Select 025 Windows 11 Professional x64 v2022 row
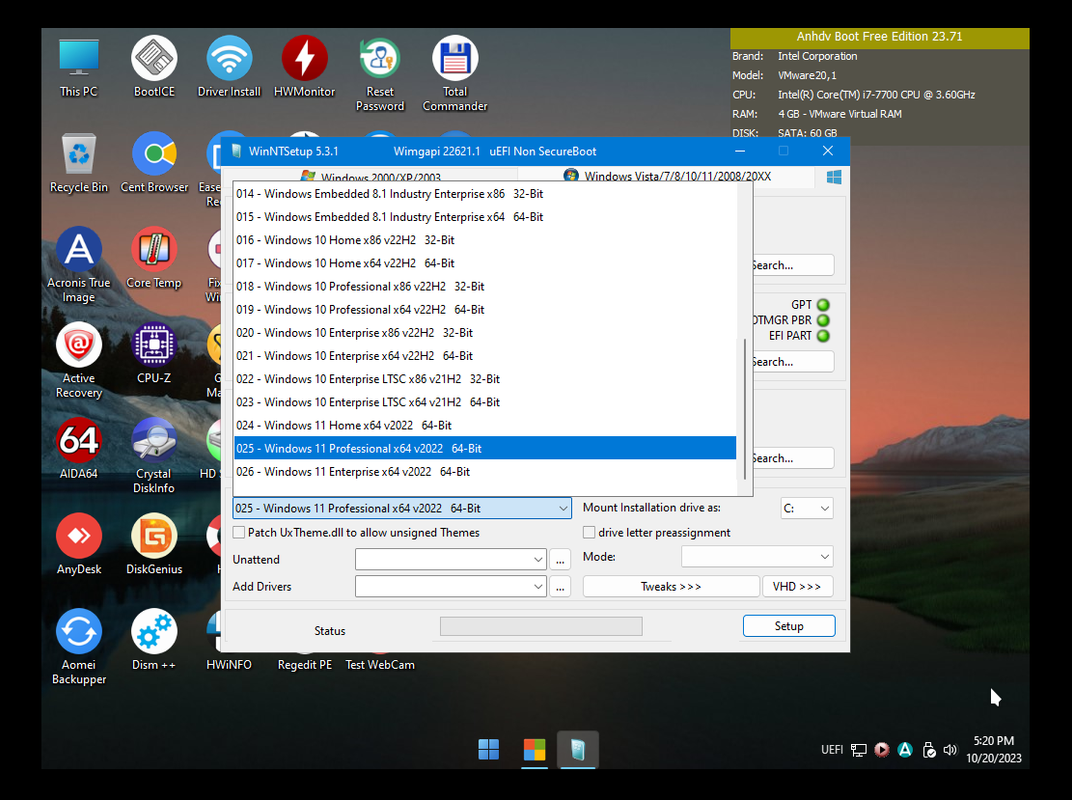1072x800 pixels. pyautogui.click(x=485, y=449)
